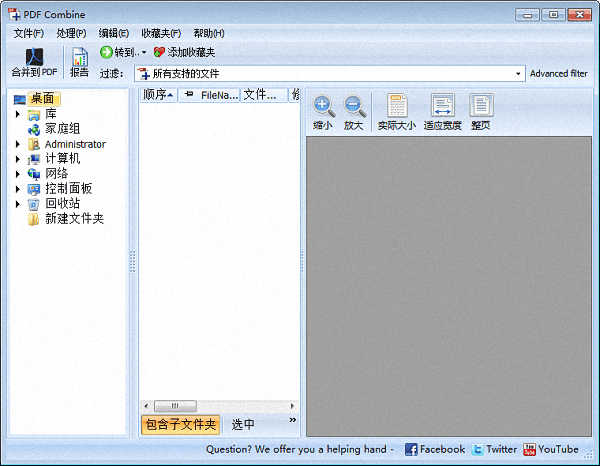
Task: Sort by the 顺序 column header
Action: coord(158,95)
